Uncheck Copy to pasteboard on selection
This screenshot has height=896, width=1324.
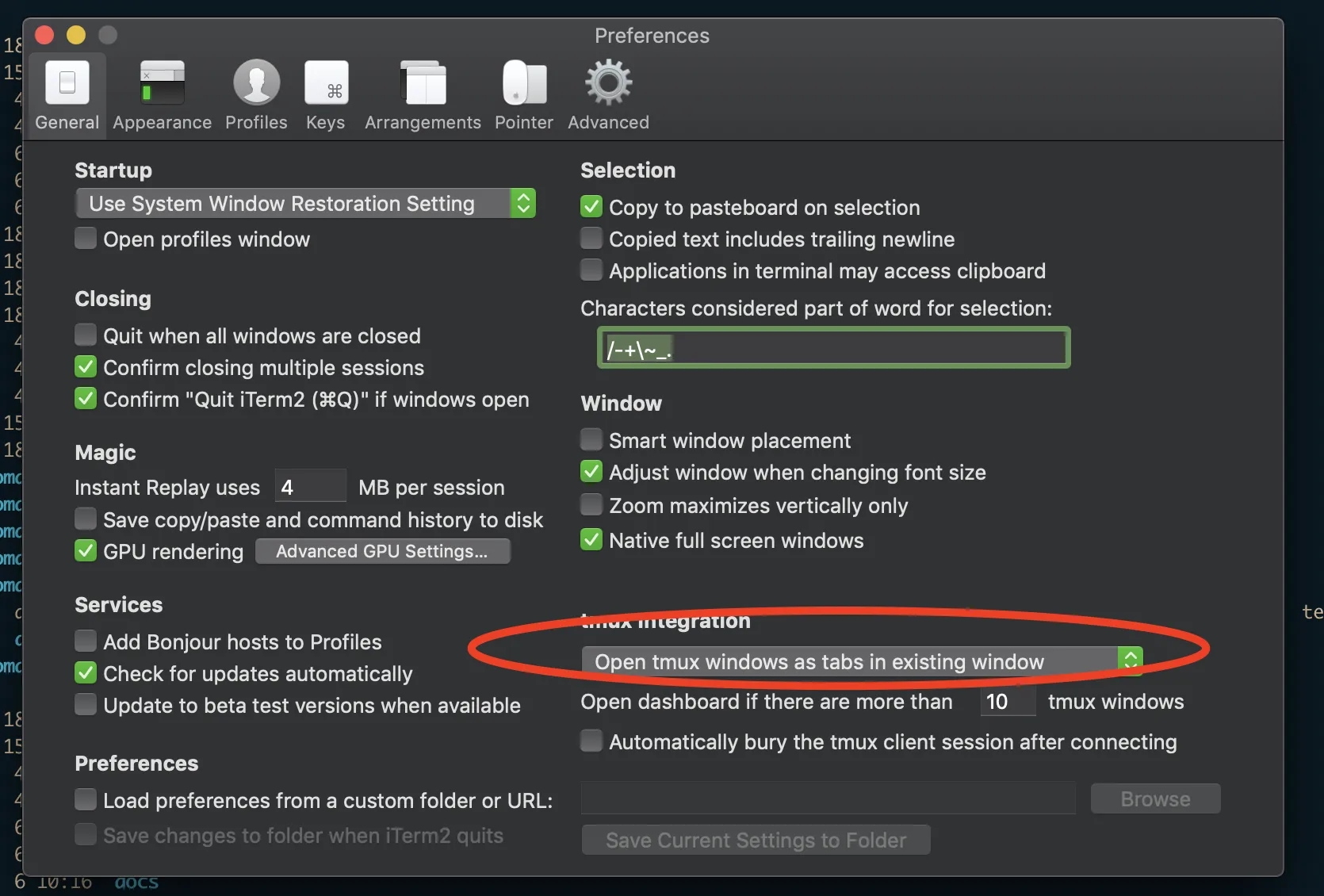[x=591, y=207]
